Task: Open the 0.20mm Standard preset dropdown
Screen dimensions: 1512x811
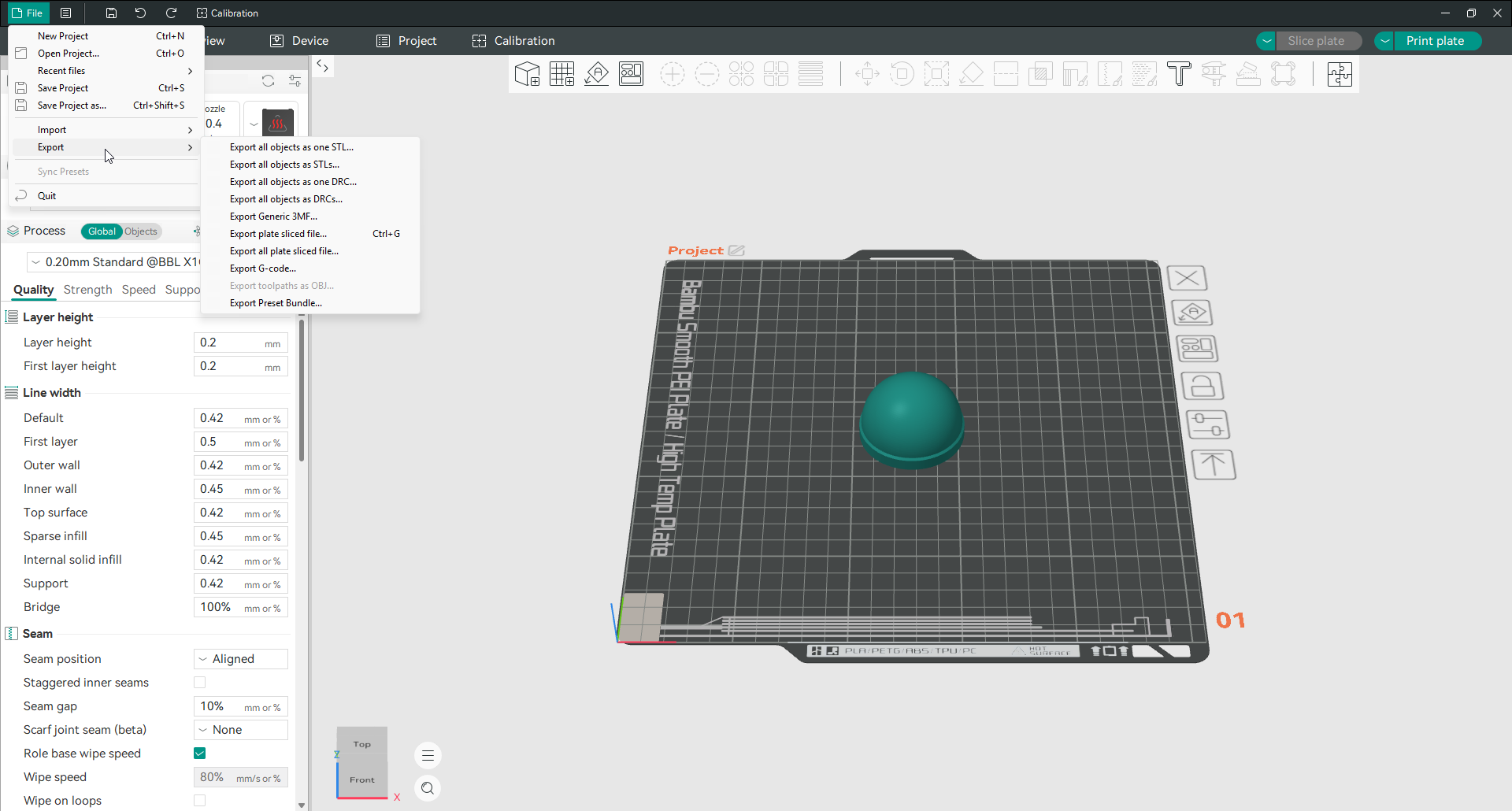Action: (115, 262)
